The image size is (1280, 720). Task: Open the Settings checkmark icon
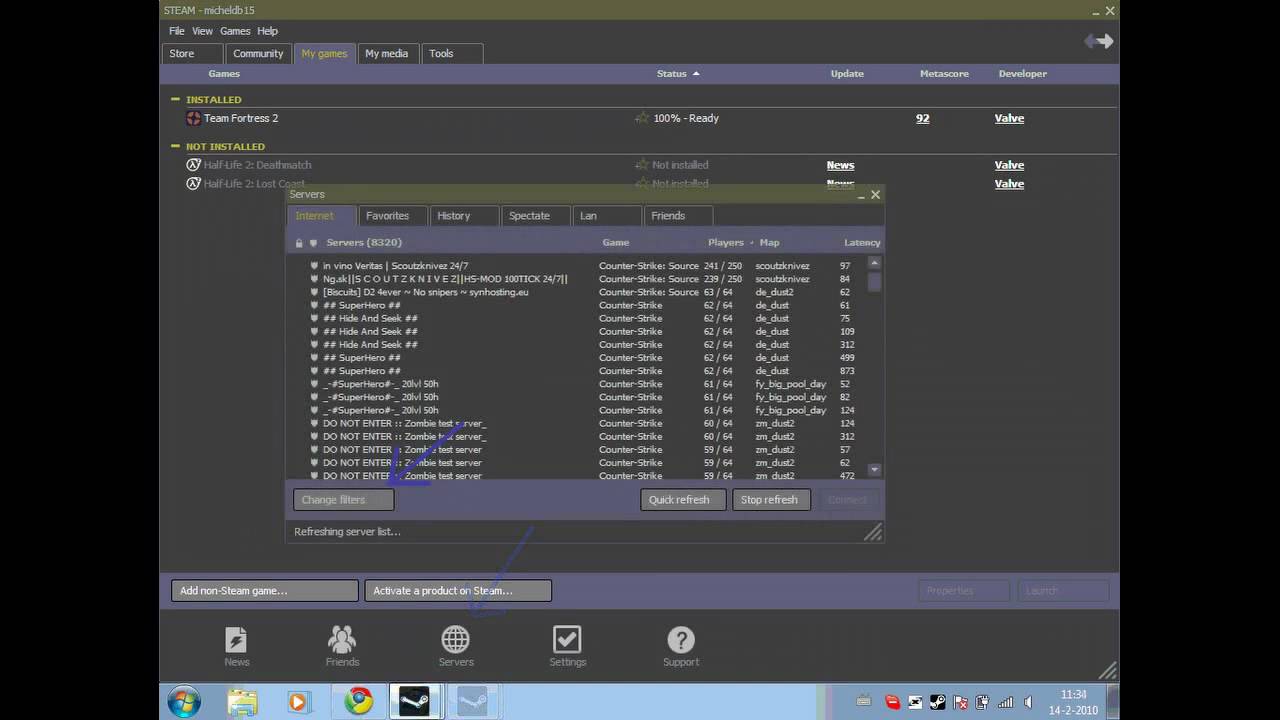pyautogui.click(x=567, y=640)
